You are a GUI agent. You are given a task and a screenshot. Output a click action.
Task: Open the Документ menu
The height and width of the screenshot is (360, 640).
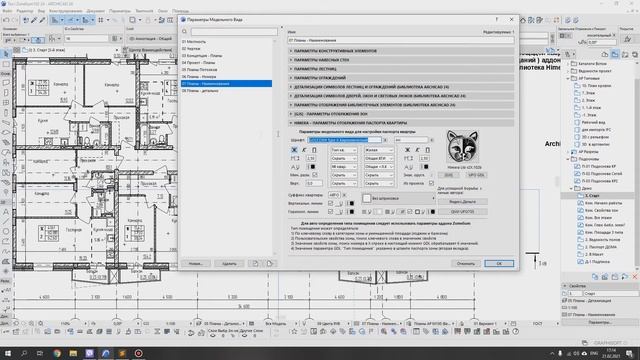click(95, 11)
